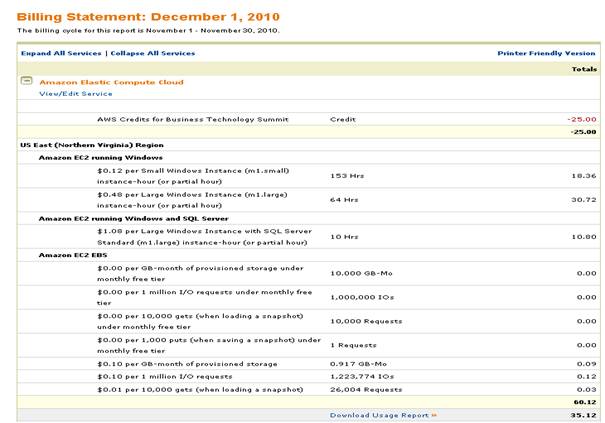Click the 0.09 charge amount
Viewport: 605px width, 423px height.
point(586,364)
